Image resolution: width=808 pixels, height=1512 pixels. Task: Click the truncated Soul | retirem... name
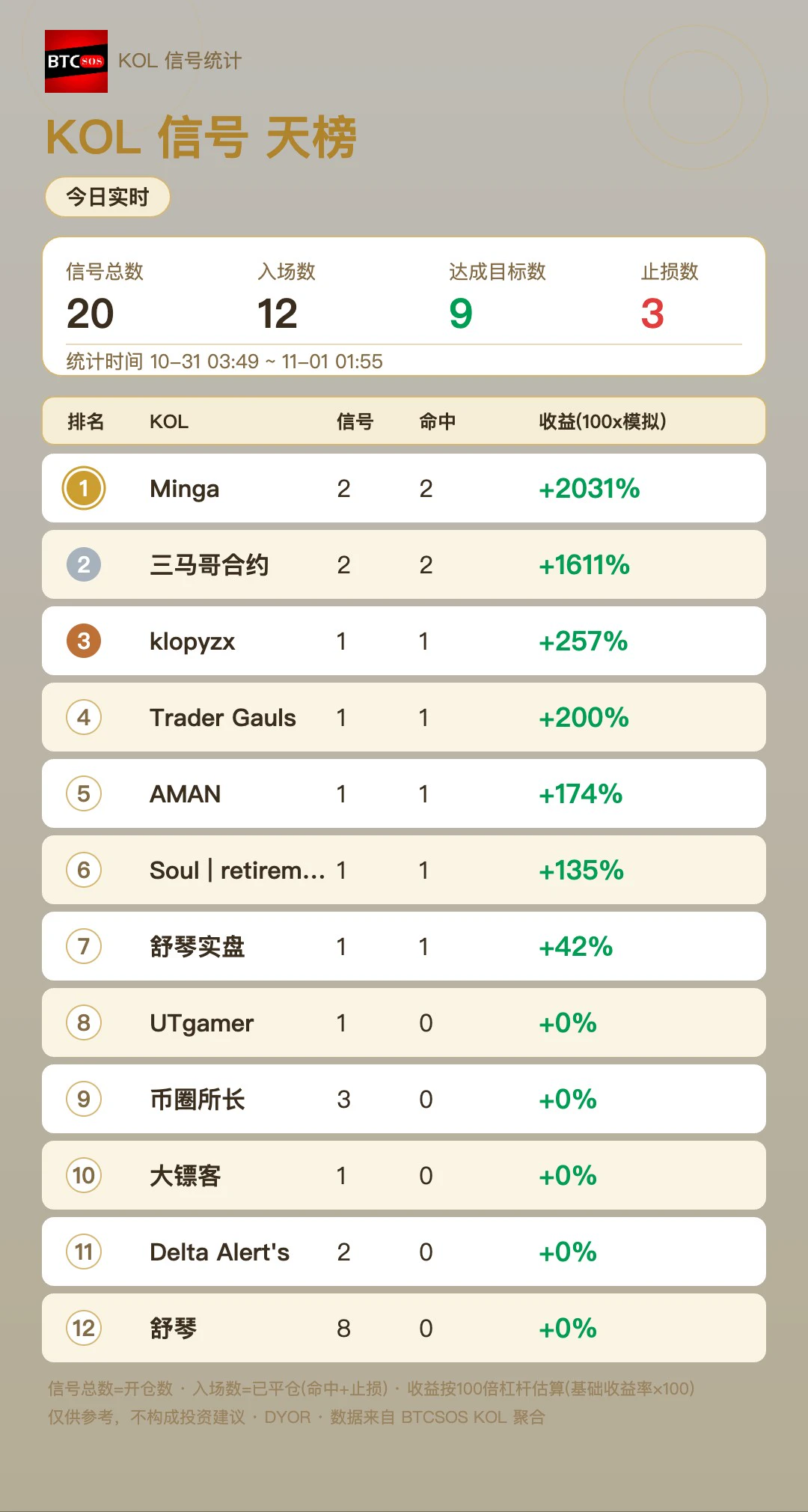click(x=237, y=870)
